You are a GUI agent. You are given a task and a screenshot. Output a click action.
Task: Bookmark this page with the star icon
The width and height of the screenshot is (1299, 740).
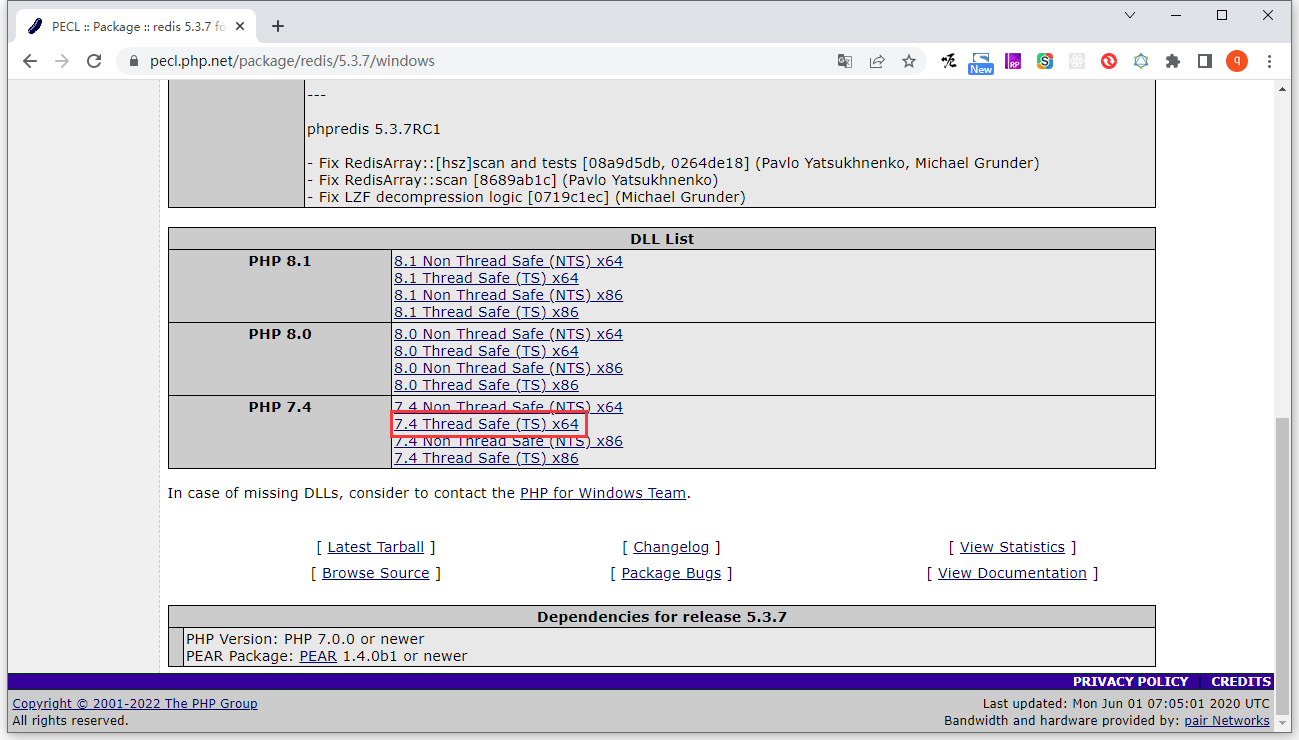tap(909, 61)
